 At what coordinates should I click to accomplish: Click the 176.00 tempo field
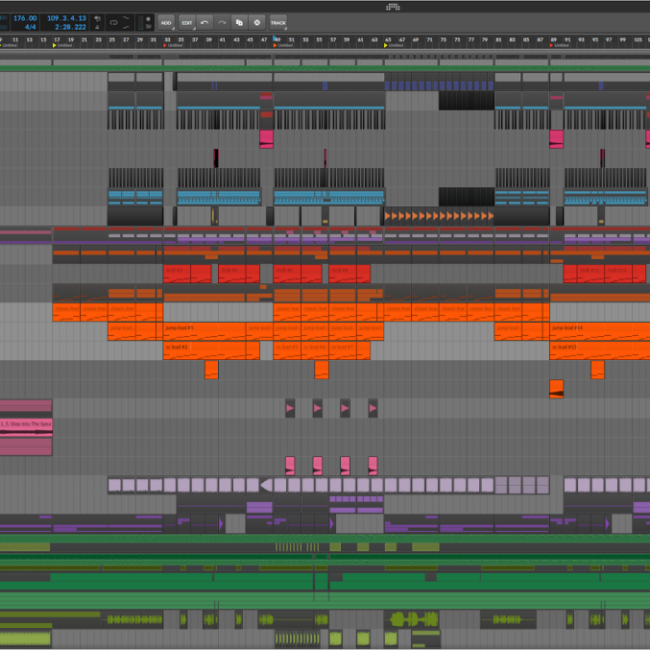[x=25, y=17]
